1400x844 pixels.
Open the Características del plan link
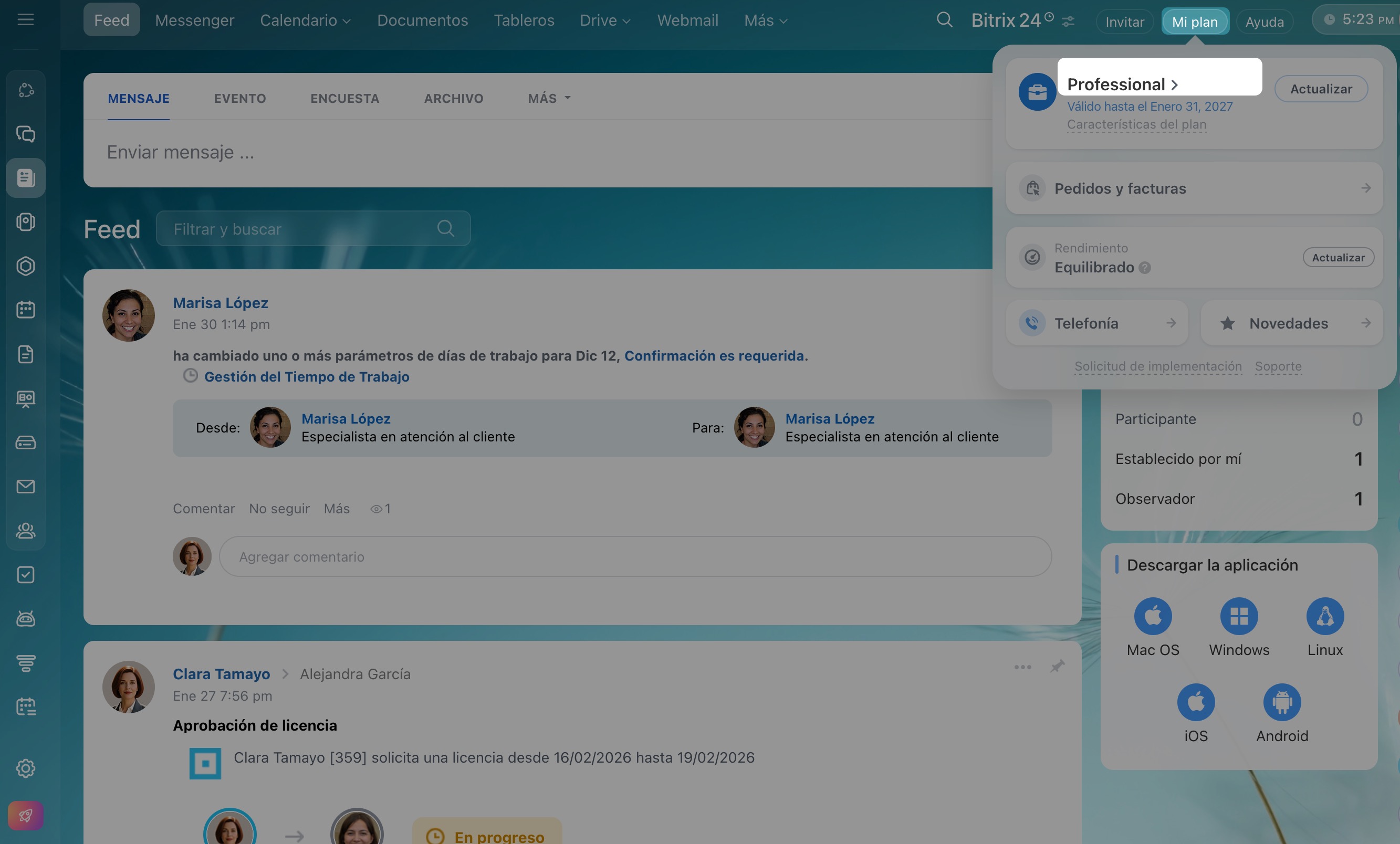(x=1136, y=124)
